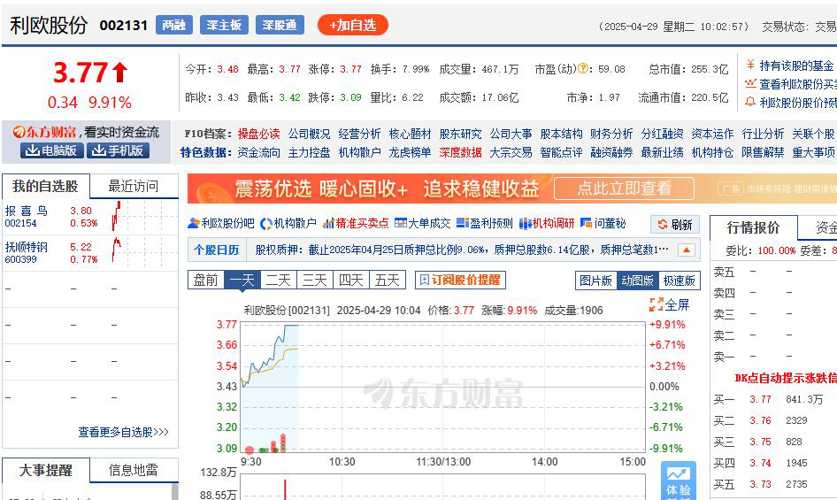The height and width of the screenshot is (500, 837).
Task: Open the 龙虎榜单 link
Action: coord(410,153)
